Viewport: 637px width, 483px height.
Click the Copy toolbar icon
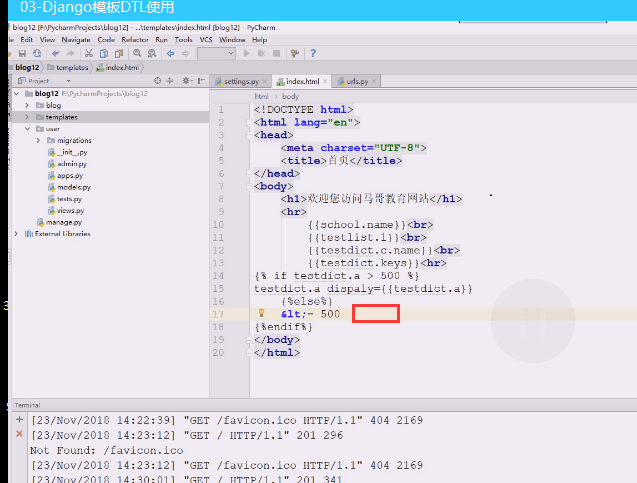click(x=104, y=54)
